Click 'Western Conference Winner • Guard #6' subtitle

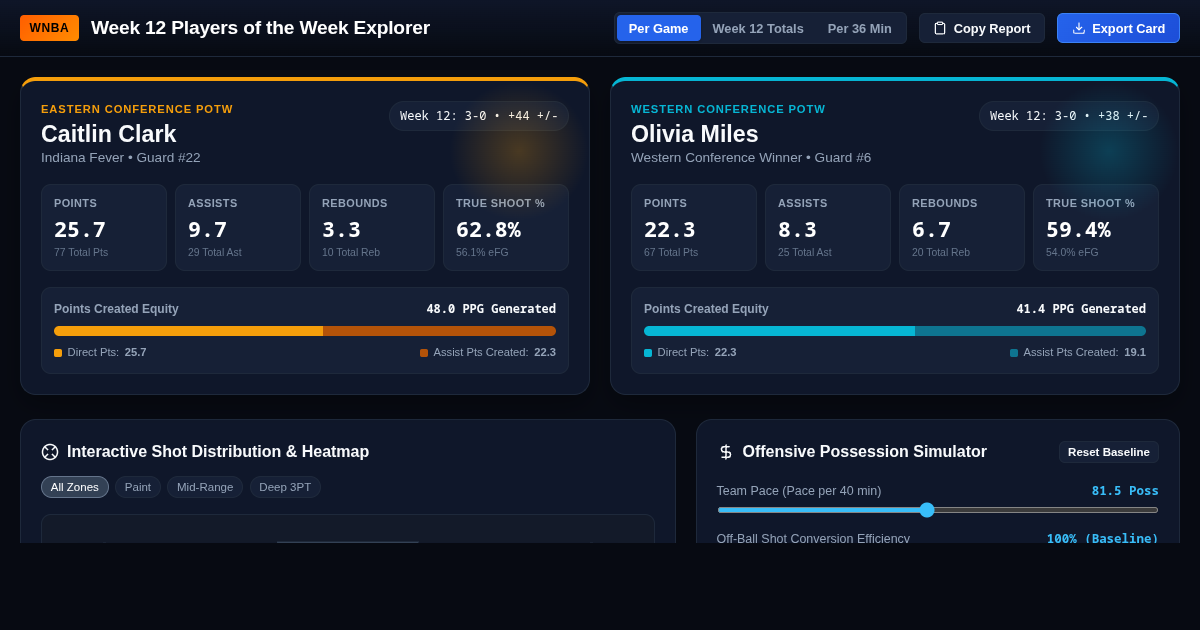[751, 158]
